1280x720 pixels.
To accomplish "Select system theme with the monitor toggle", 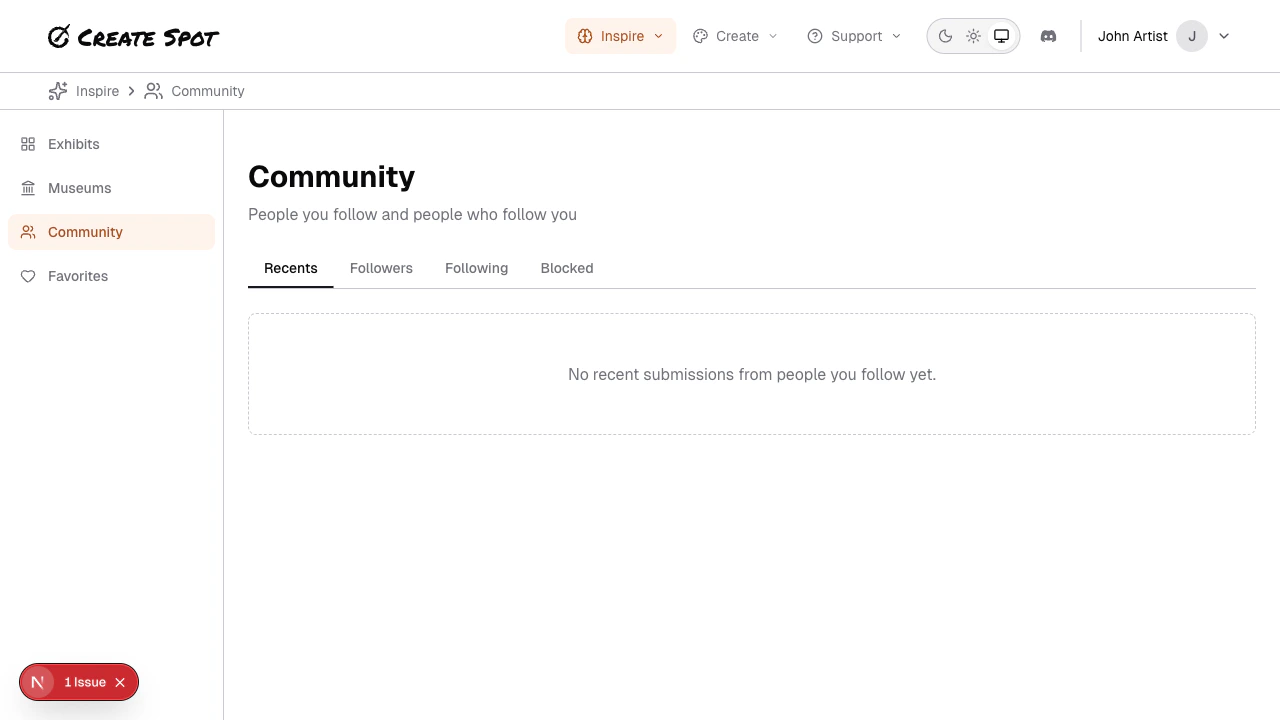I will pos(1001,35).
